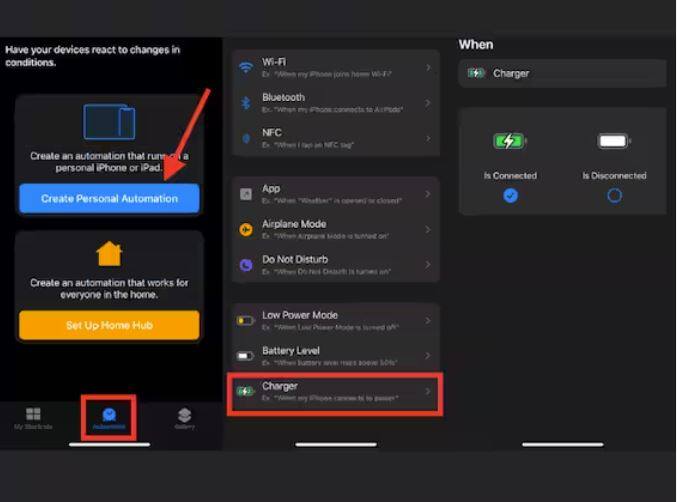Image resolution: width=677 pixels, height=502 pixels.
Task: Click the orange Home icon
Action: [109, 254]
